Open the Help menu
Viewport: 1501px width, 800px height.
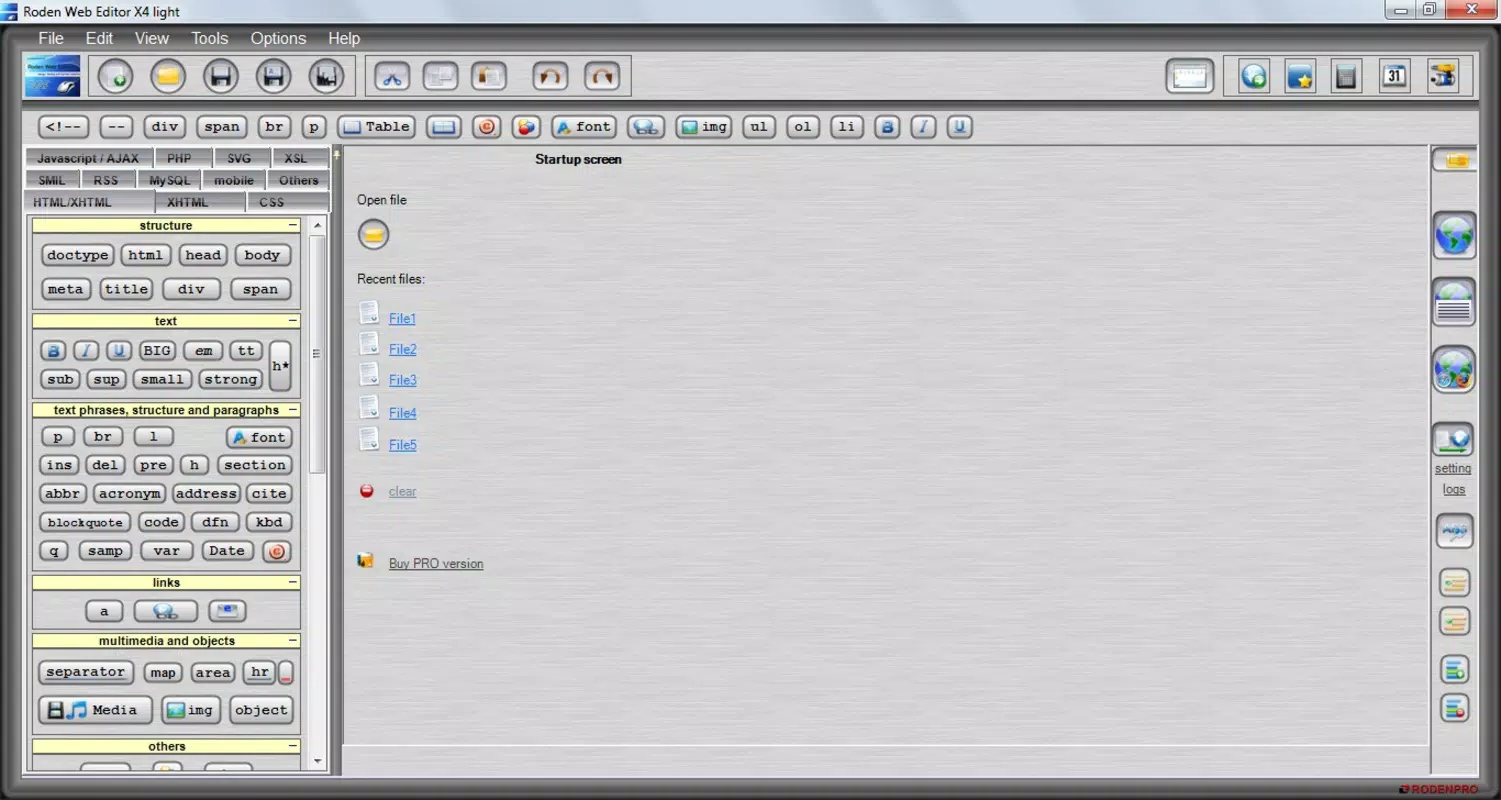pyautogui.click(x=344, y=38)
